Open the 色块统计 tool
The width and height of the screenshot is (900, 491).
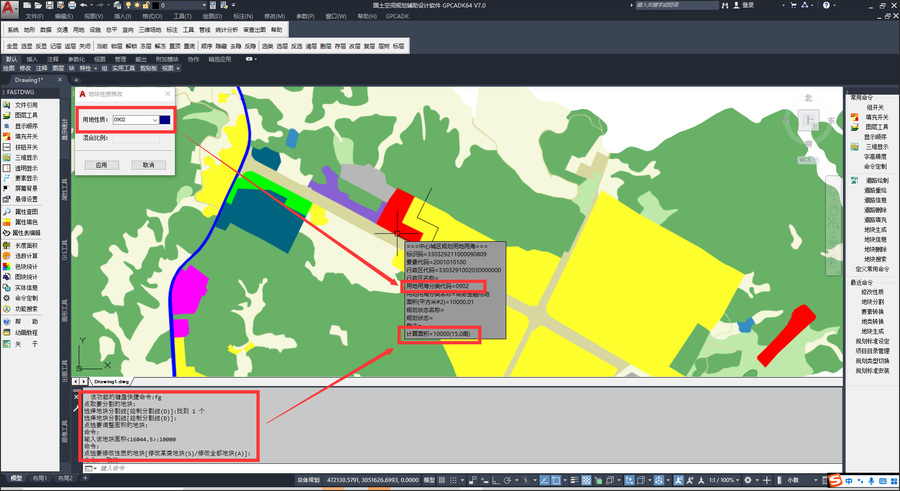pos(20,266)
